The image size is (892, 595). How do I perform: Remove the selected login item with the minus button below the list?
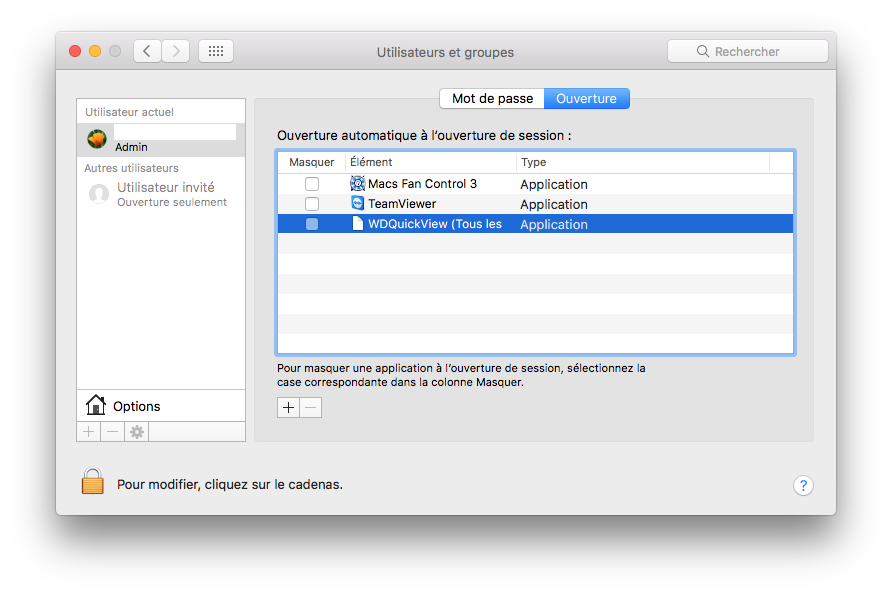(311, 407)
